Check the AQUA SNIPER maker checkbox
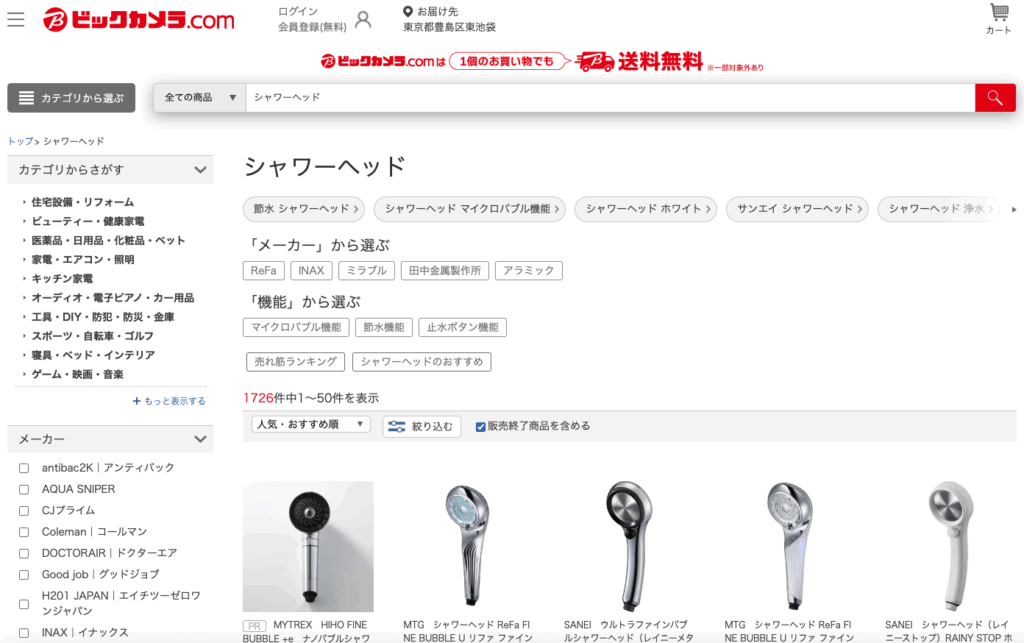This screenshot has height=643, width=1024. tap(24, 490)
